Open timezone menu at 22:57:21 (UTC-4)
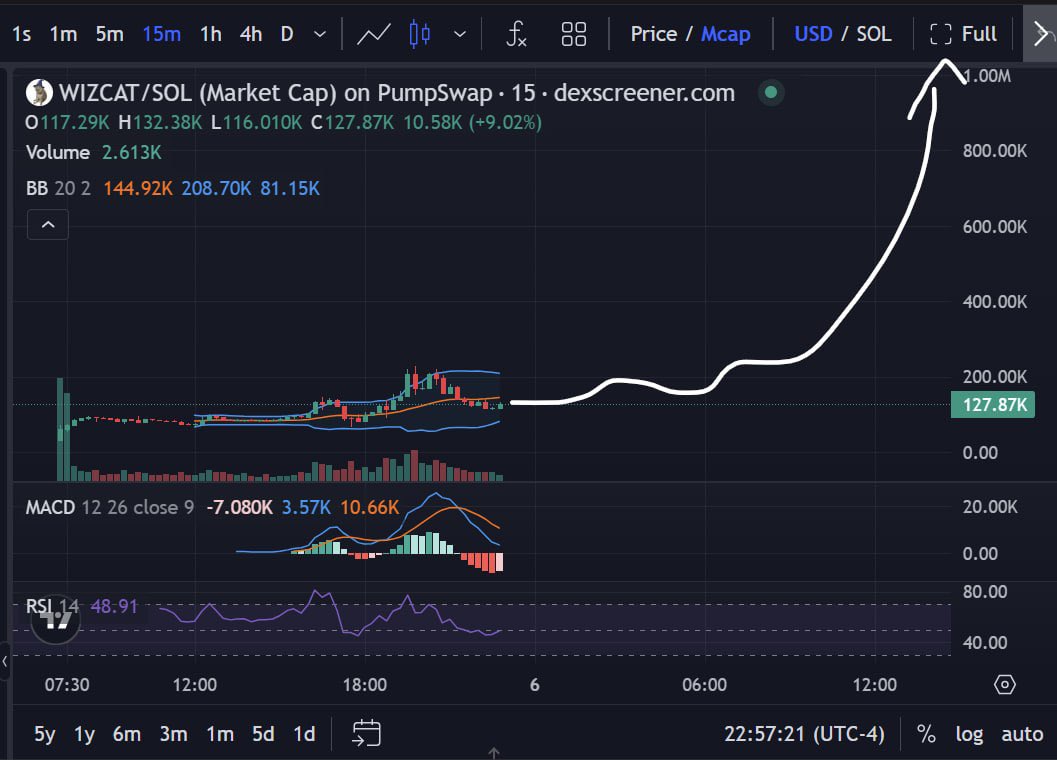 point(804,734)
